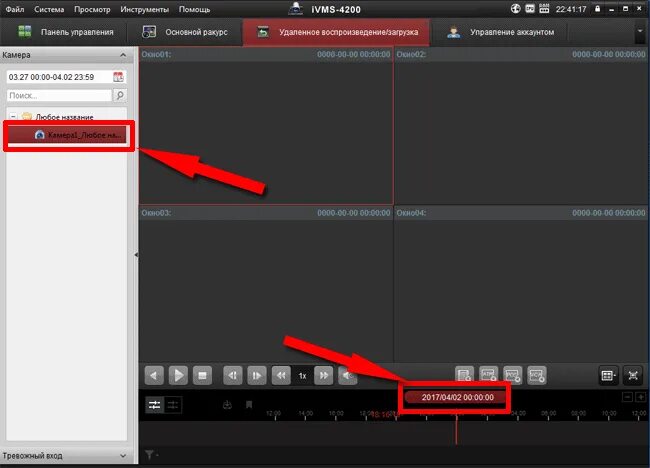Click the reverse playback button
650x468 pixels.
[154, 376]
